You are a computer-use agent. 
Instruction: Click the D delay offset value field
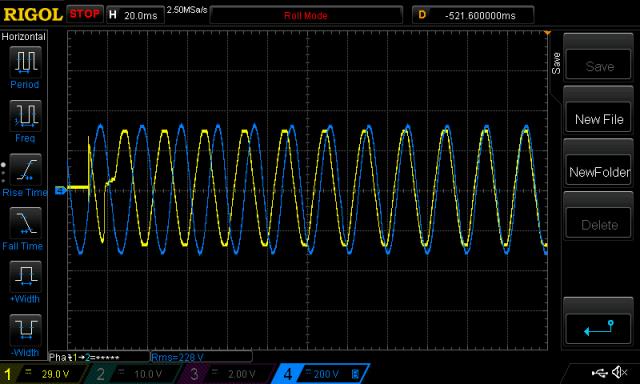coord(473,16)
